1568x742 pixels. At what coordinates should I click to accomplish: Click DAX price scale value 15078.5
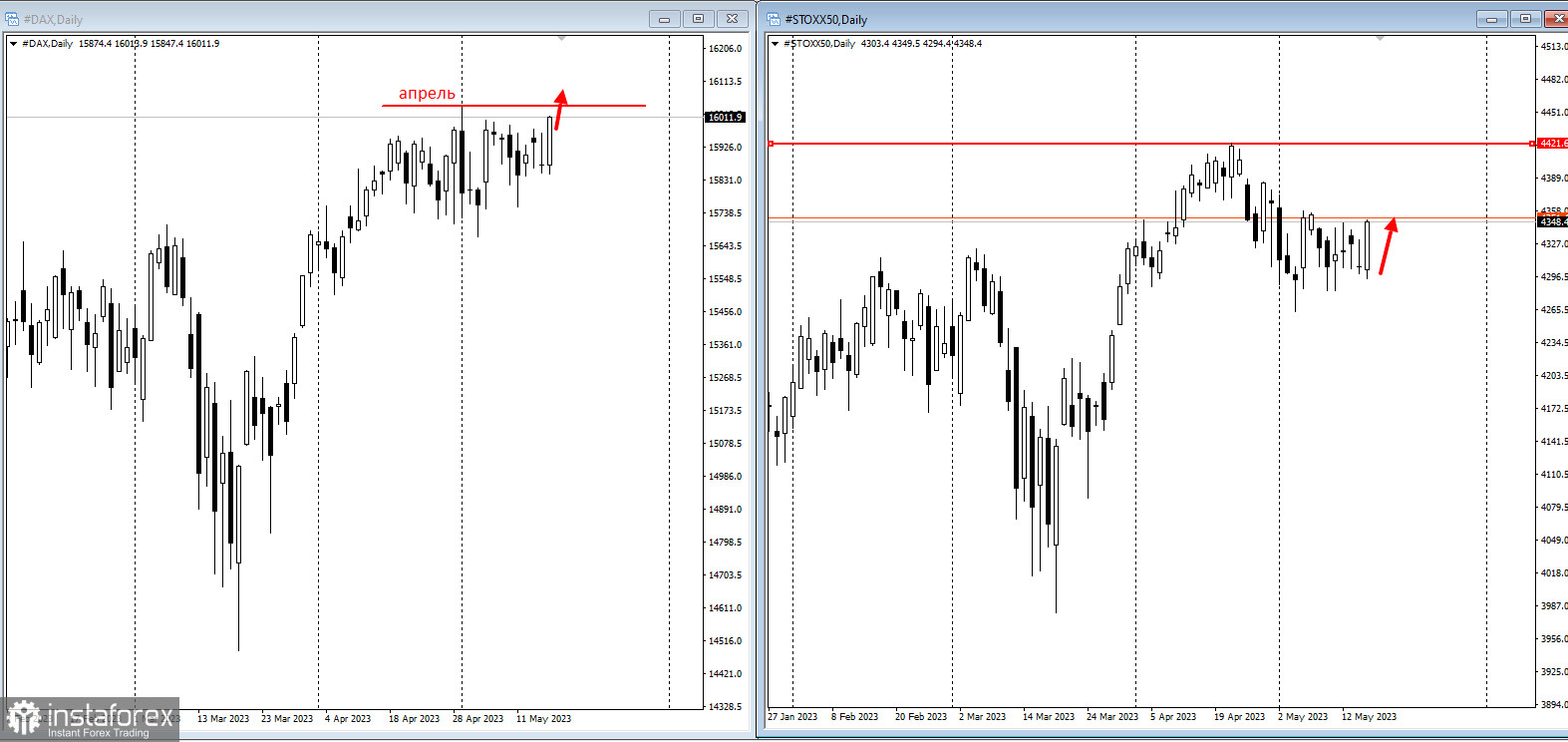coord(725,444)
